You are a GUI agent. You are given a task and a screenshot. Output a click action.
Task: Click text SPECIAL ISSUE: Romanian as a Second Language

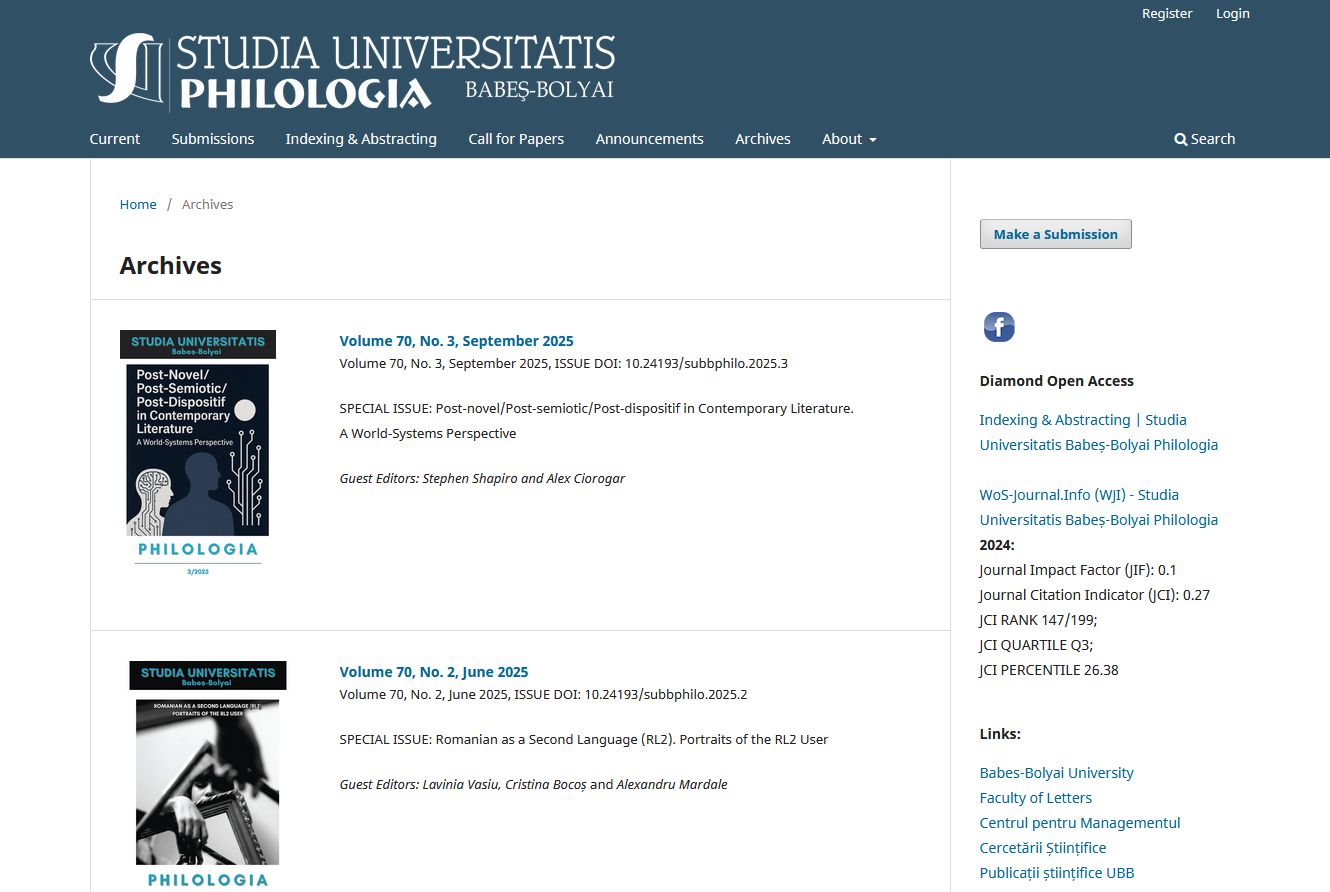click(x=584, y=739)
